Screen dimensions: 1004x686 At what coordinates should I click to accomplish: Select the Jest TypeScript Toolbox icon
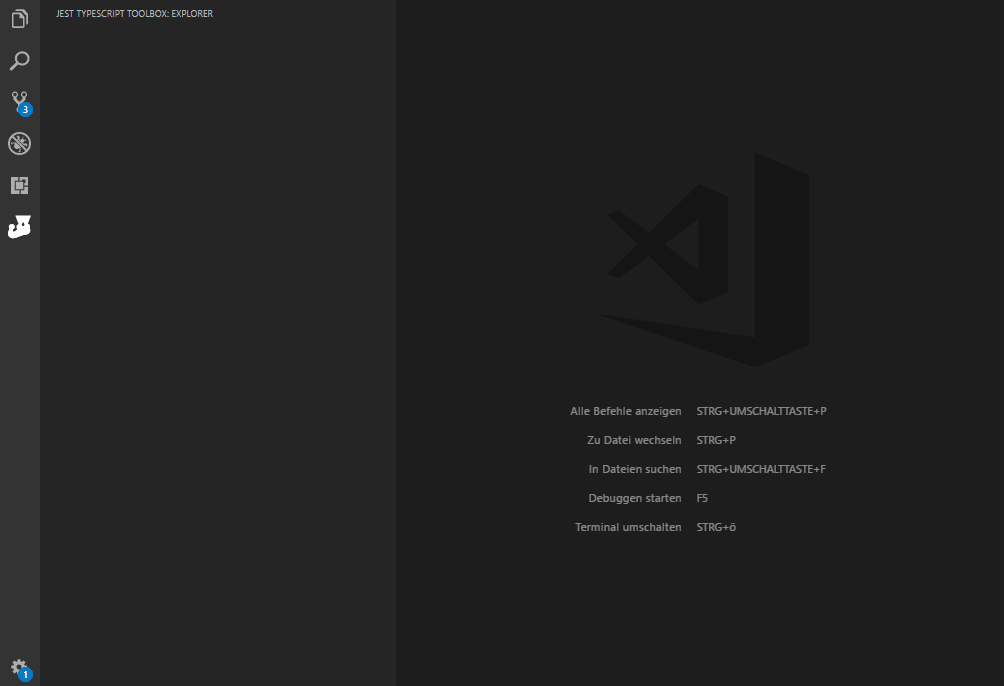click(x=20, y=227)
